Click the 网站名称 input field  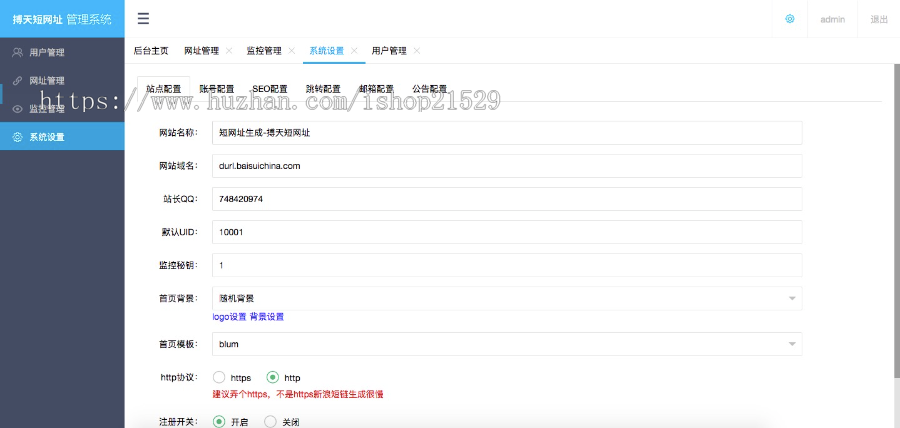tap(507, 133)
